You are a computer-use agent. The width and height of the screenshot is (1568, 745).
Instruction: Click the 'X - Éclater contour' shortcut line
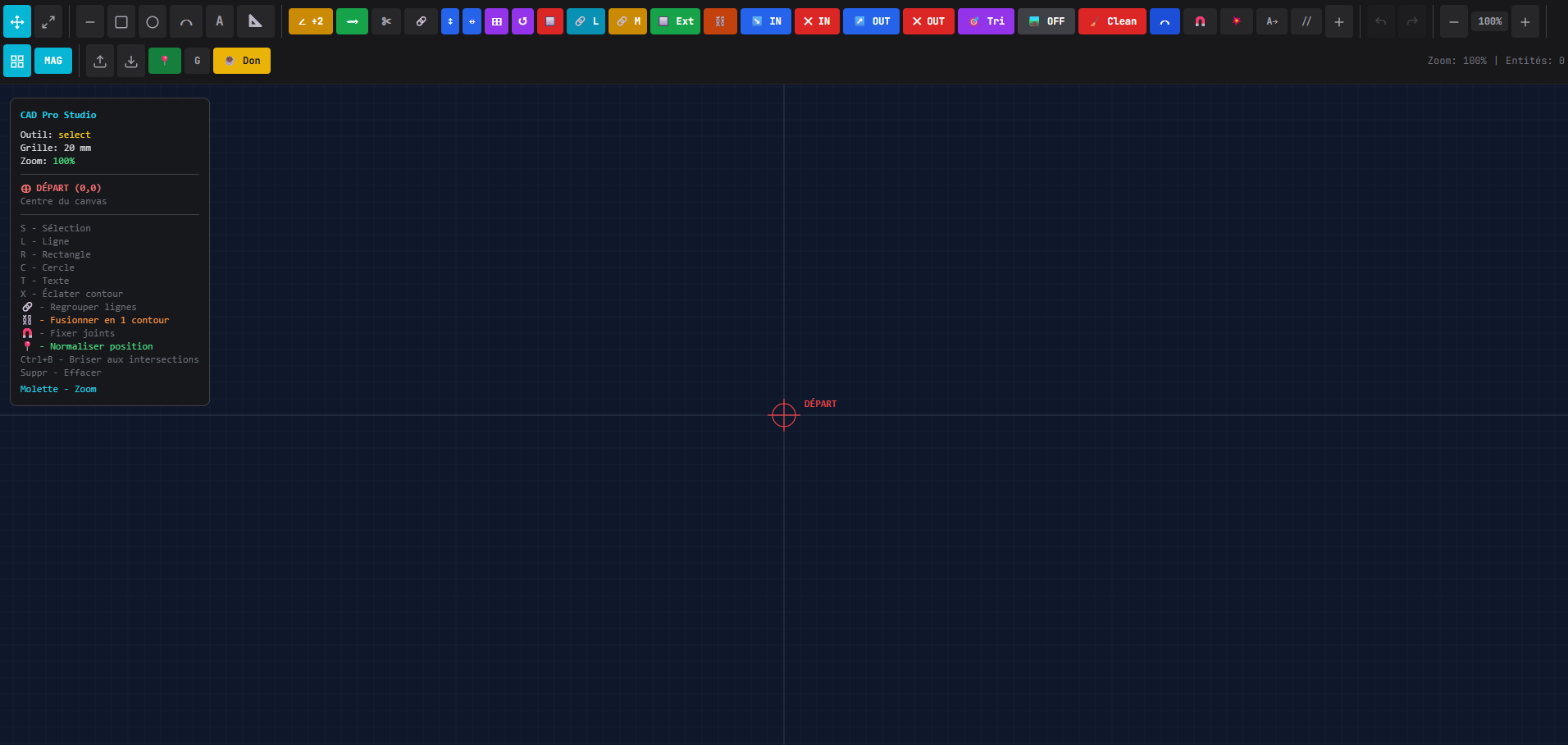tap(71, 294)
